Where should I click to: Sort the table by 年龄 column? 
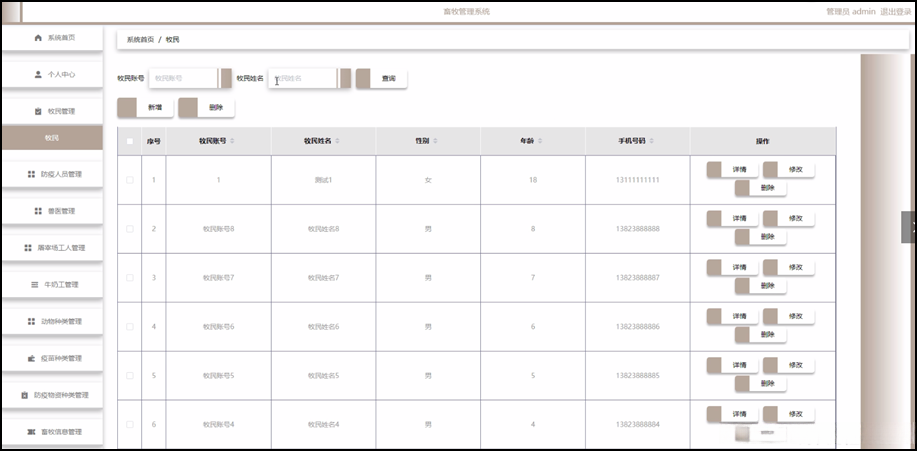click(540, 142)
